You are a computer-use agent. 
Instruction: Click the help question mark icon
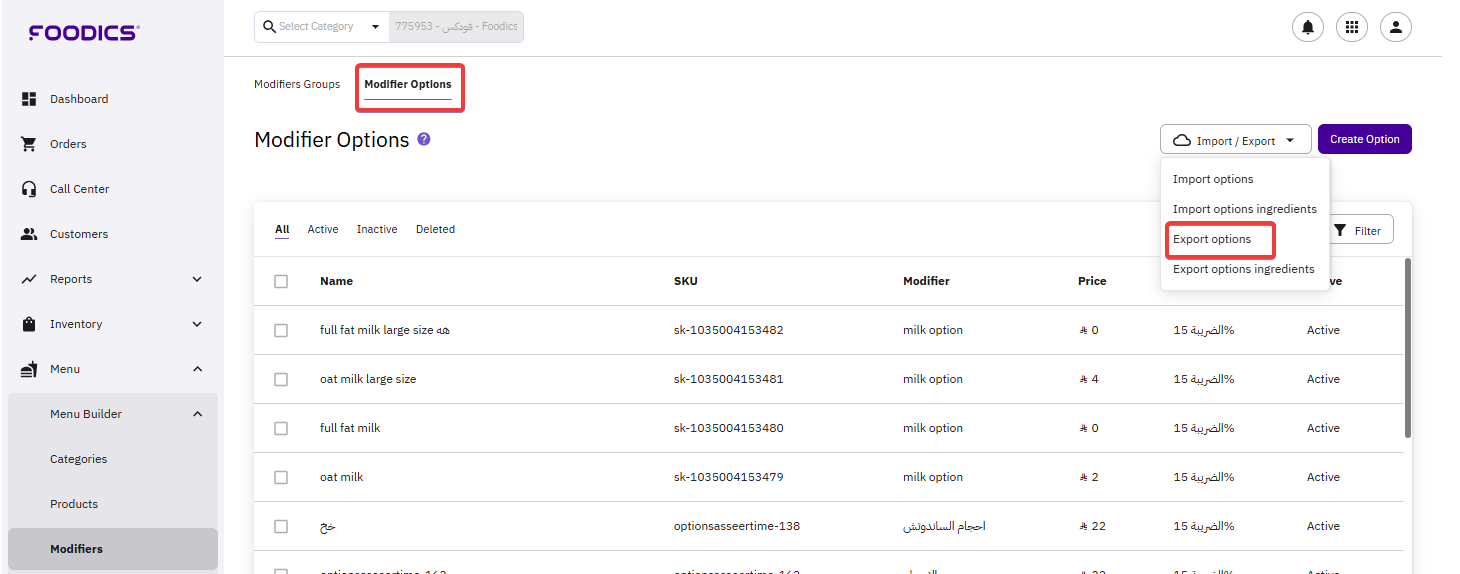[x=424, y=140]
